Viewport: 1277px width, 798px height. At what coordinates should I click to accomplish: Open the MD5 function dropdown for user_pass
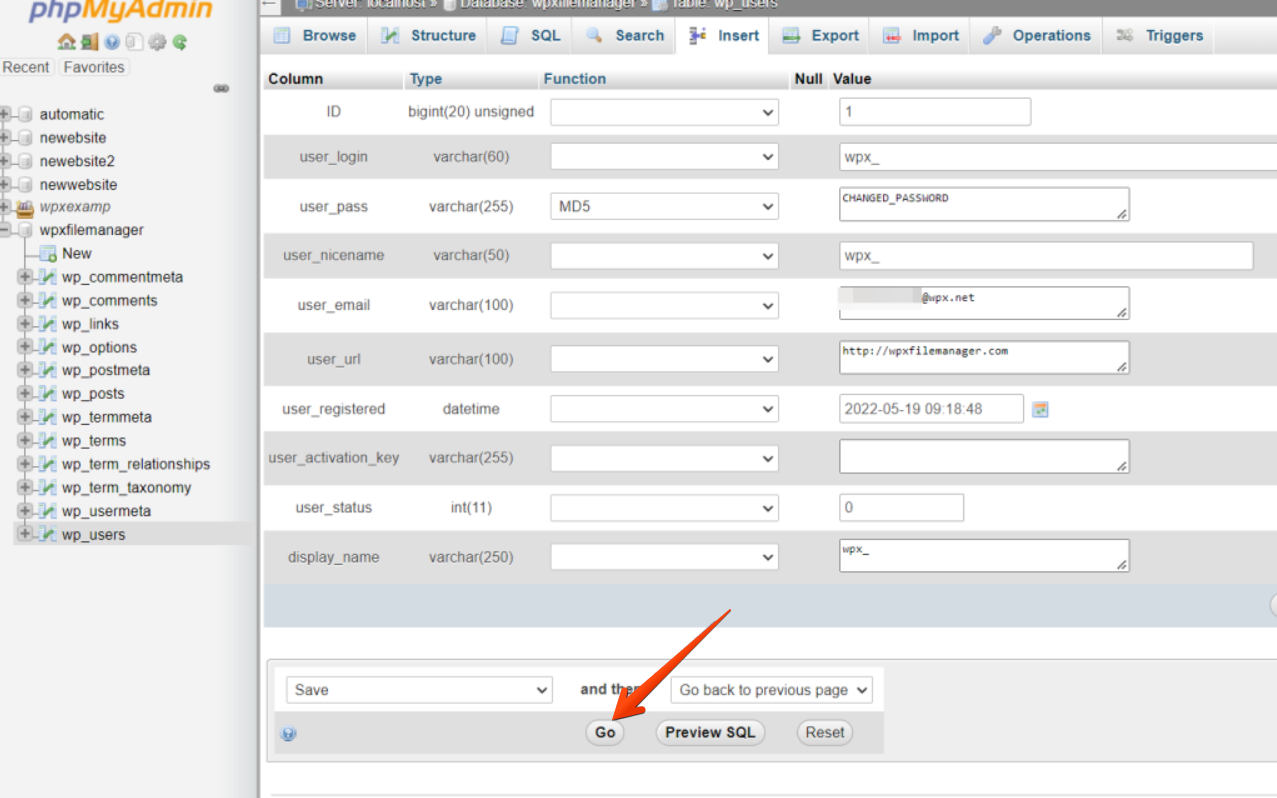click(664, 207)
